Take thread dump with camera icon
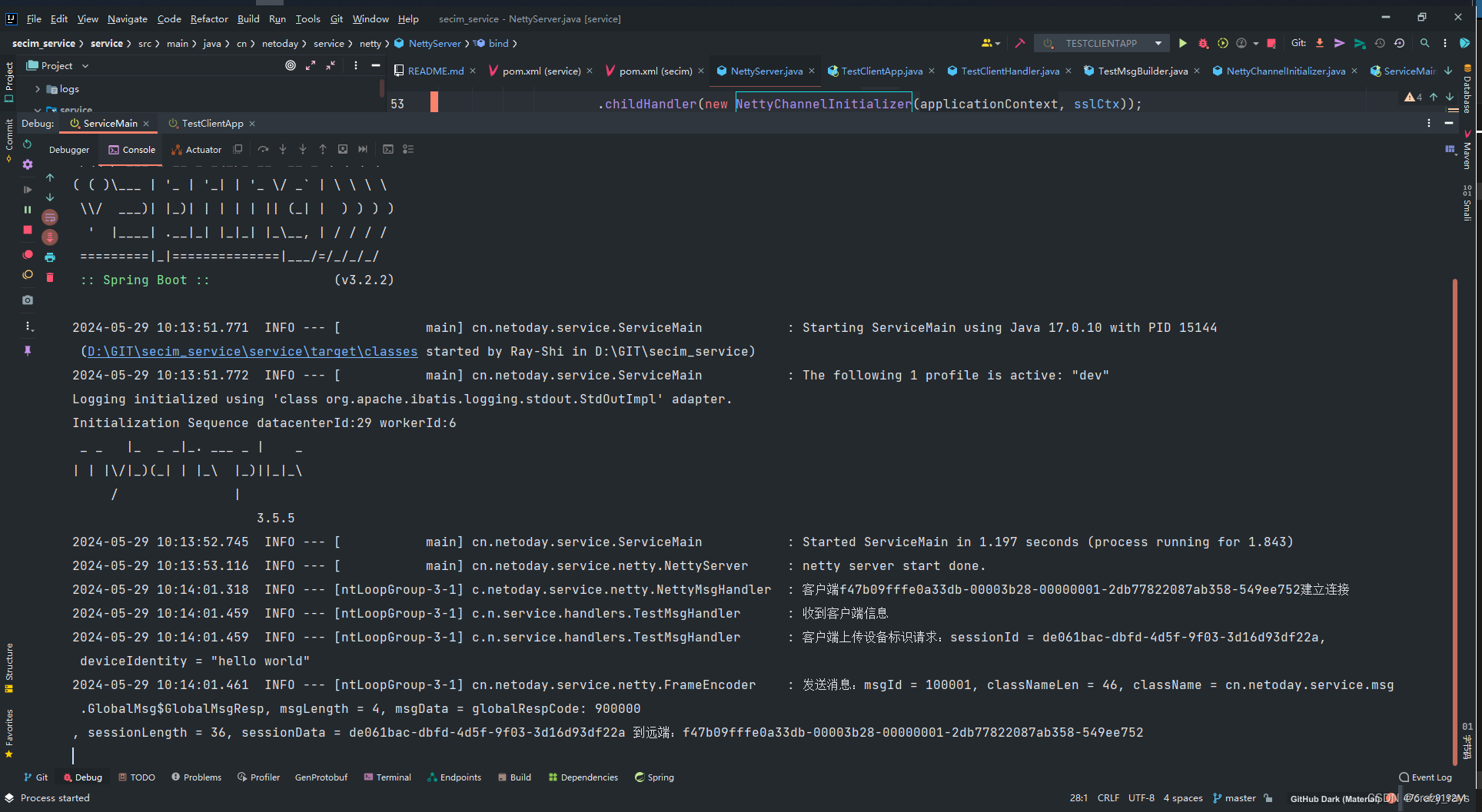The width and height of the screenshot is (1482, 812). 28,300
